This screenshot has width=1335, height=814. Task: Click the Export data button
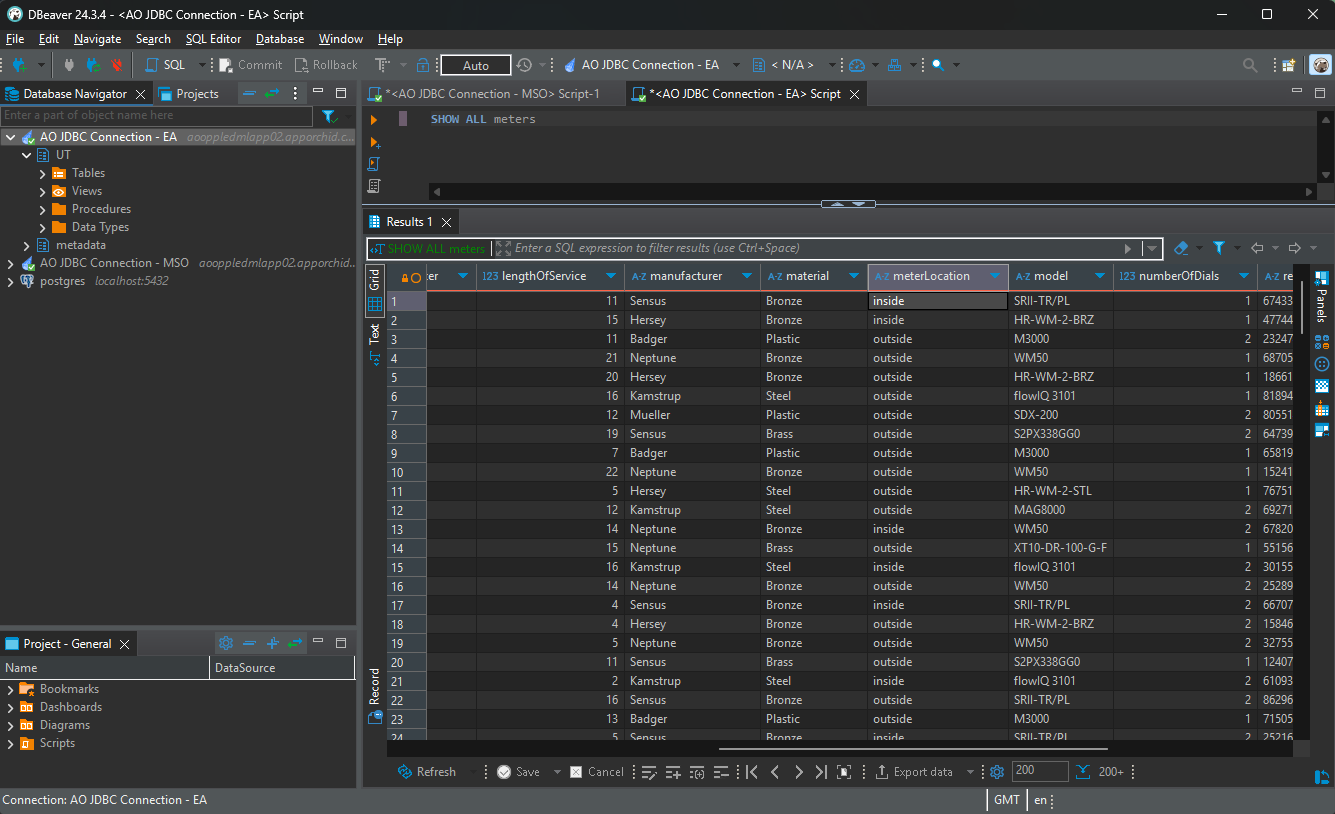(913, 772)
